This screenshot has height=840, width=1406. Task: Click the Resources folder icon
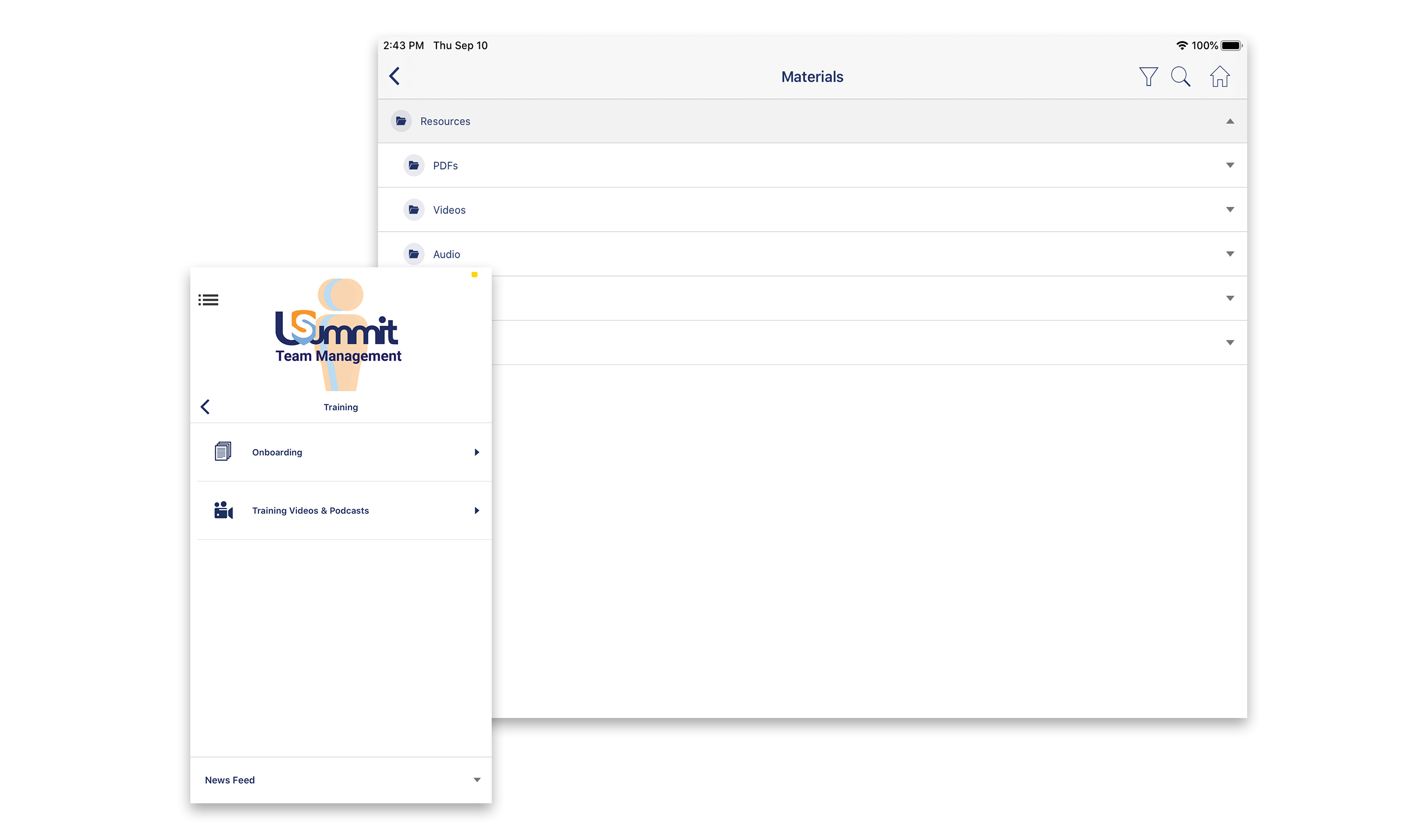tap(401, 121)
